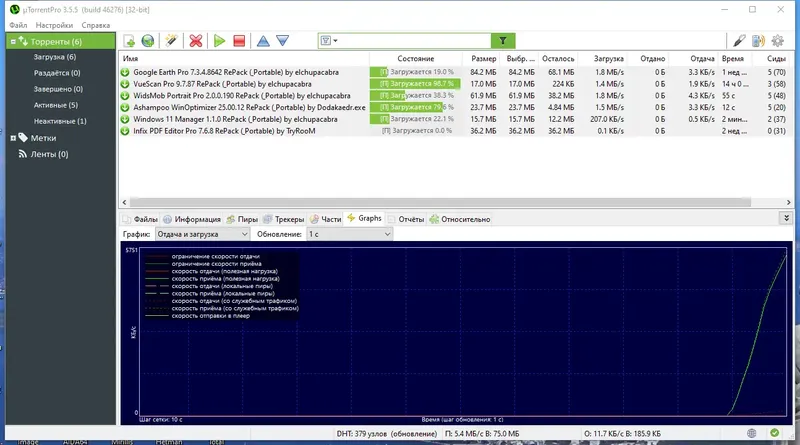Add a torrent file toolbar icon
The image size is (800, 445).
[x=129, y=41]
